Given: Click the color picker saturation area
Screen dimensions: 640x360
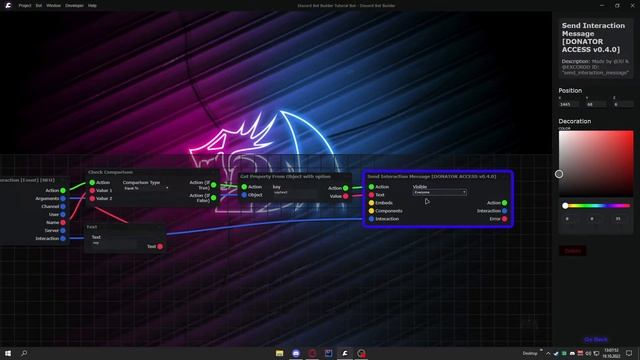Looking at the screenshot, I should point(596,164).
